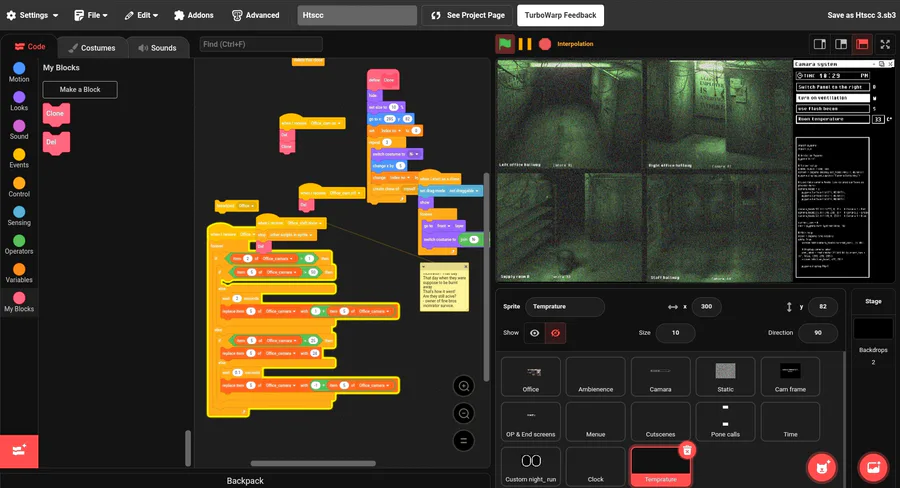Jump to the Looks block category

[x=19, y=101]
